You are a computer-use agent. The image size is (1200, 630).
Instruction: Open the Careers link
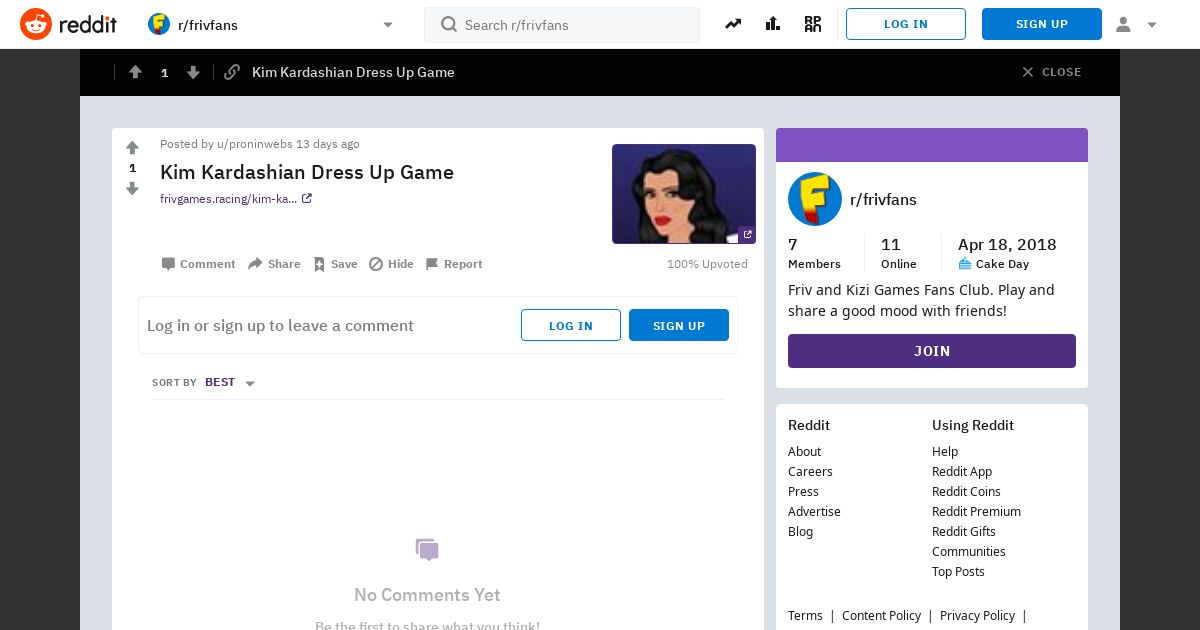pyautogui.click(x=810, y=472)
